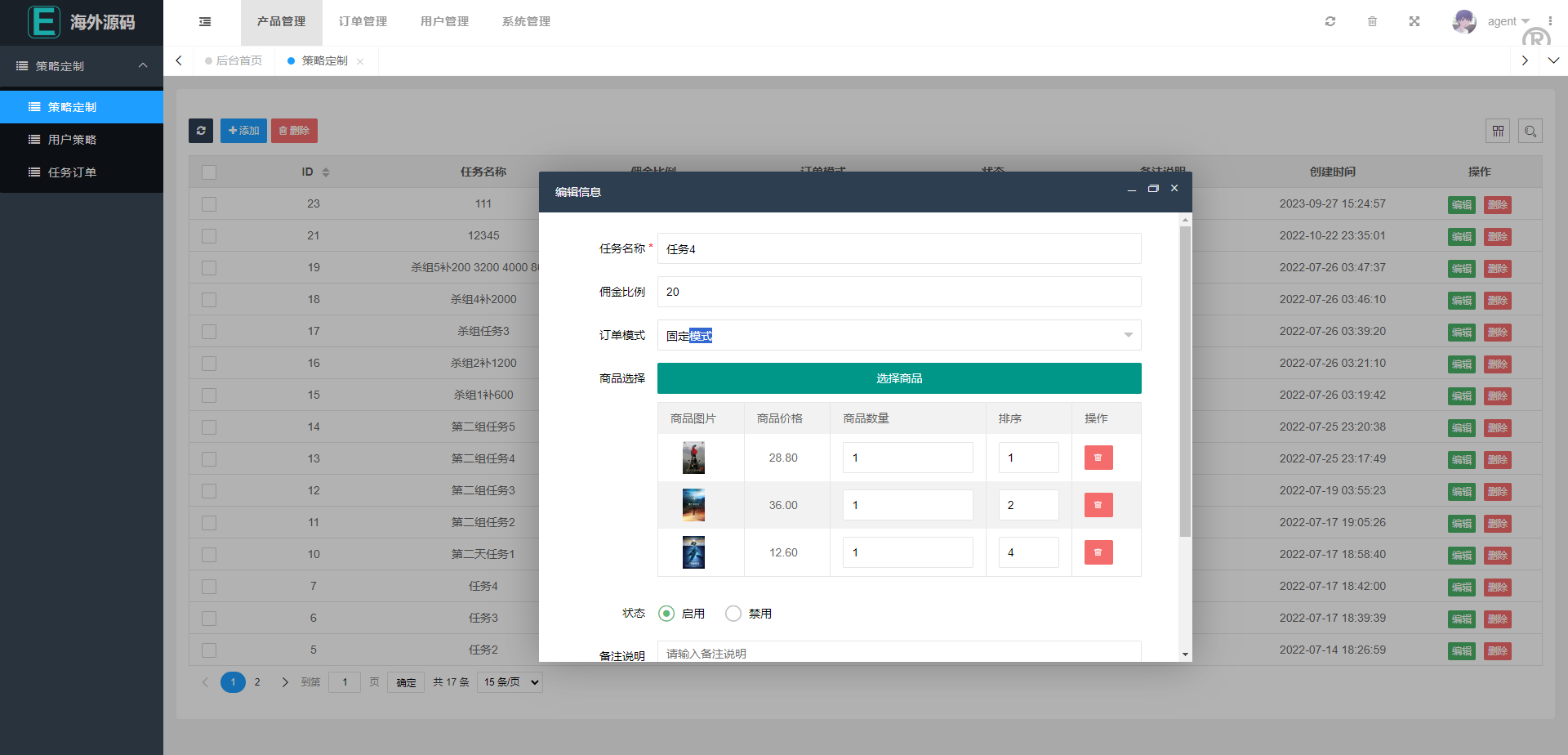Open the 订单模式 dropdown

click(x=898, y=335)
